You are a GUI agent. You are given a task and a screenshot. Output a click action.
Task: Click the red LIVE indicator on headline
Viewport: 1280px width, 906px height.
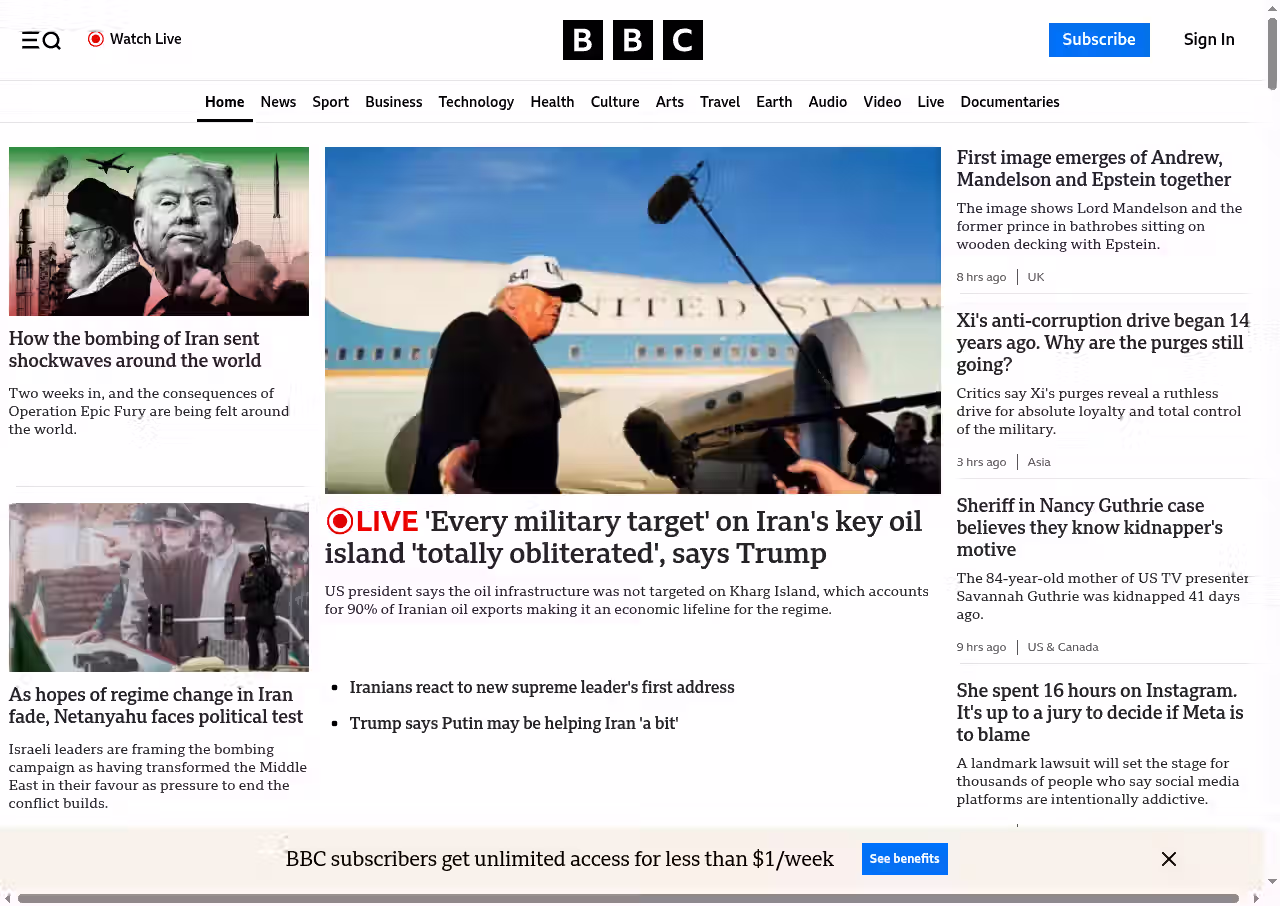(372, 521)
